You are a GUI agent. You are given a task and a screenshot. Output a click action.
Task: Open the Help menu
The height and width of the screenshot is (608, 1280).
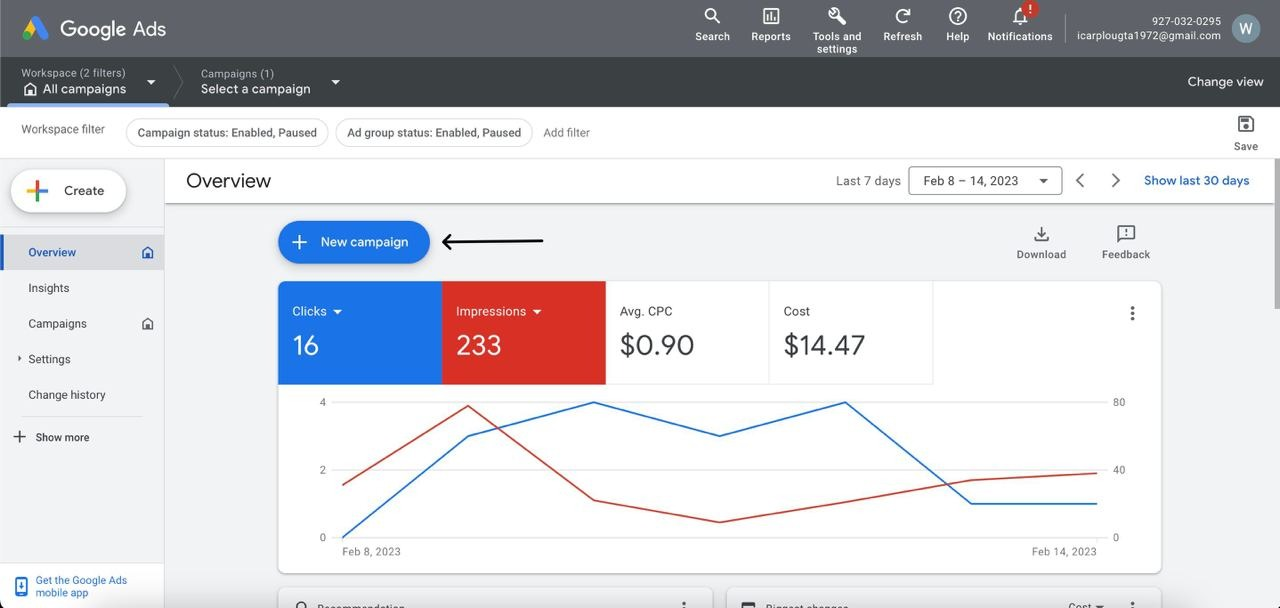[x=957, y=25]
